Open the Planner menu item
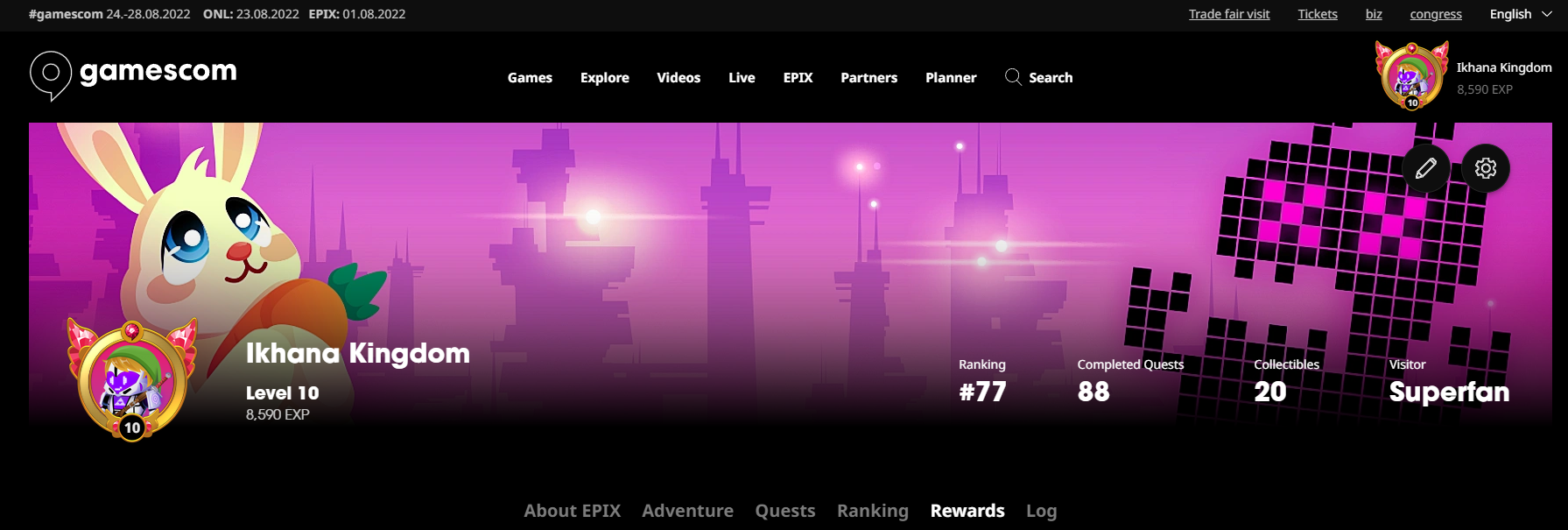The image size is (1568, 530). click(x=951, y=77)
